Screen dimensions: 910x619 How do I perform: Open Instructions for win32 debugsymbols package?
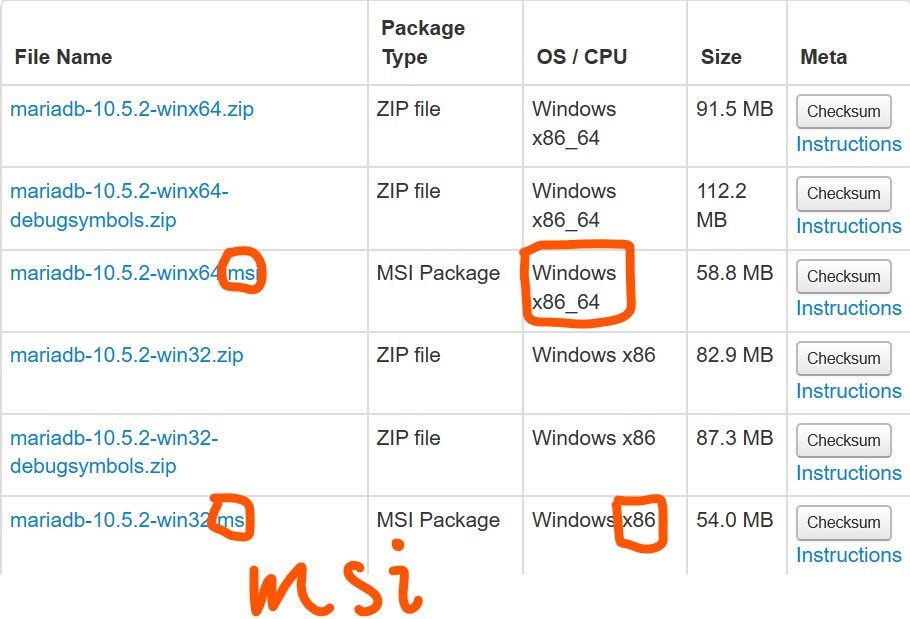tap(848, 473)
